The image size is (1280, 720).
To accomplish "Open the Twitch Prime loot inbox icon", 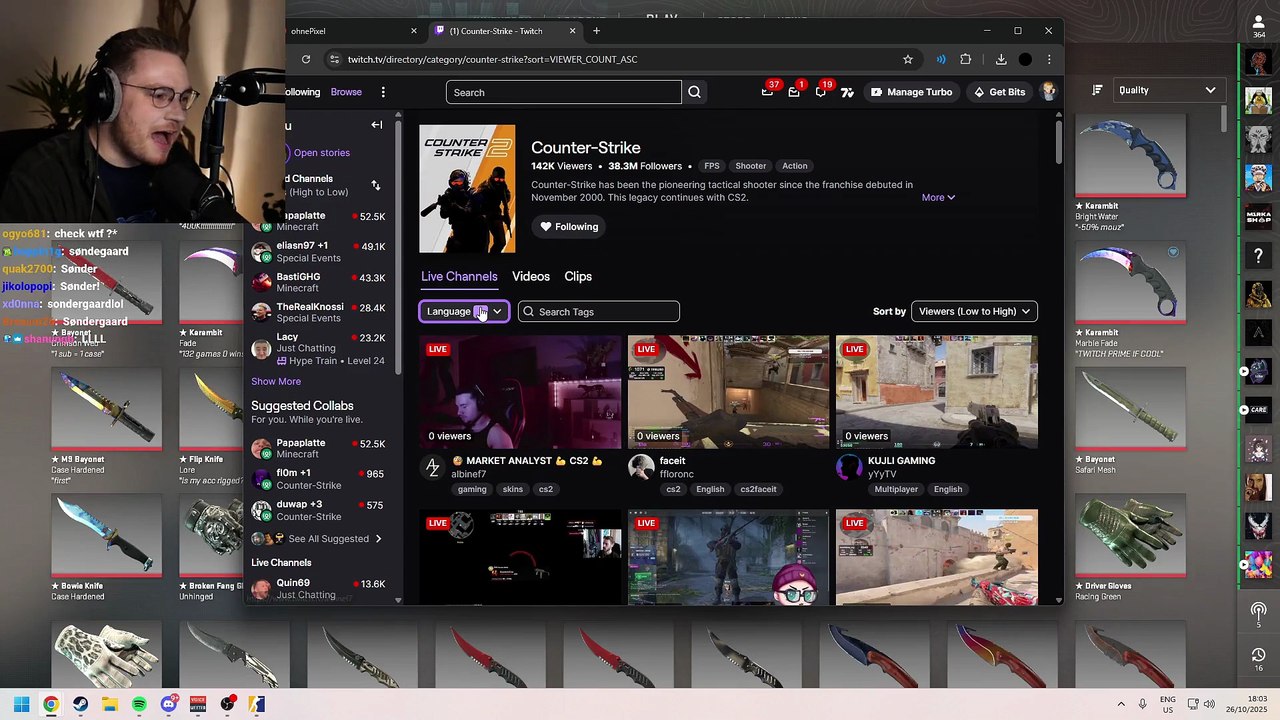I will click(767, 92).
